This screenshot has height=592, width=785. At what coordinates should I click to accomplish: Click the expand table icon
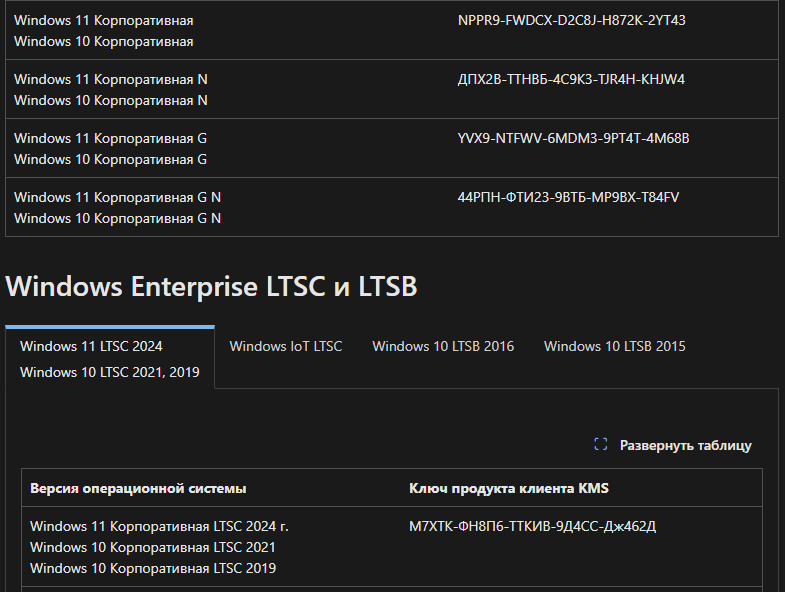pyautogui.click(x=601, y=444)
